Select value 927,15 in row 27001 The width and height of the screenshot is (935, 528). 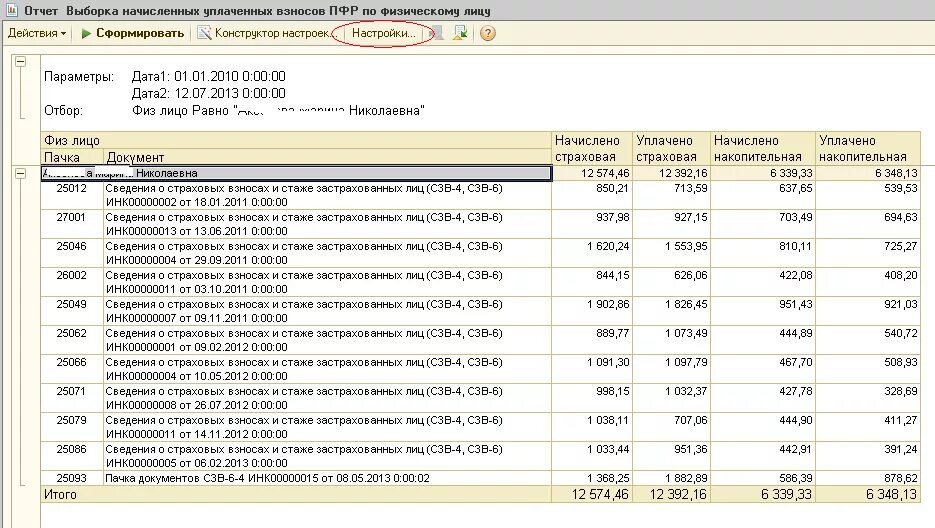pos(691,217)
